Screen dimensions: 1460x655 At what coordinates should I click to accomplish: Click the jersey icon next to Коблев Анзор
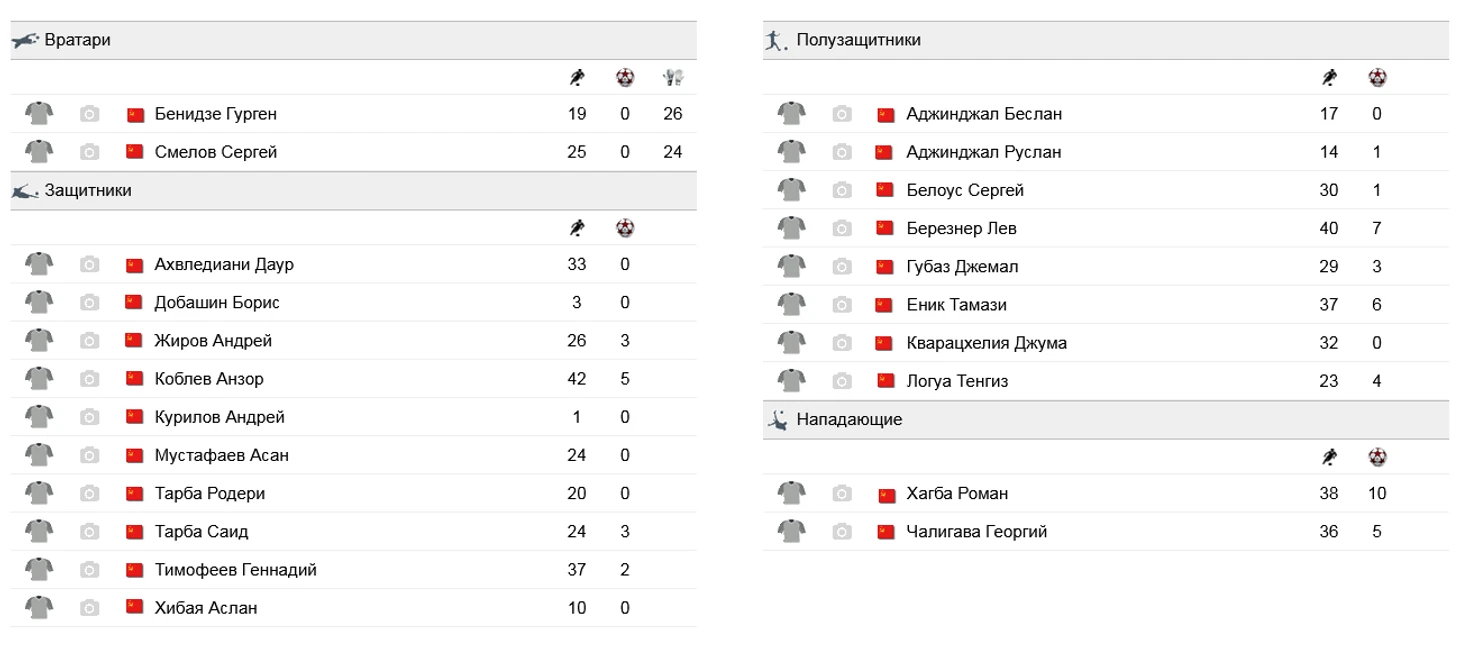click(x=39, y=379)
